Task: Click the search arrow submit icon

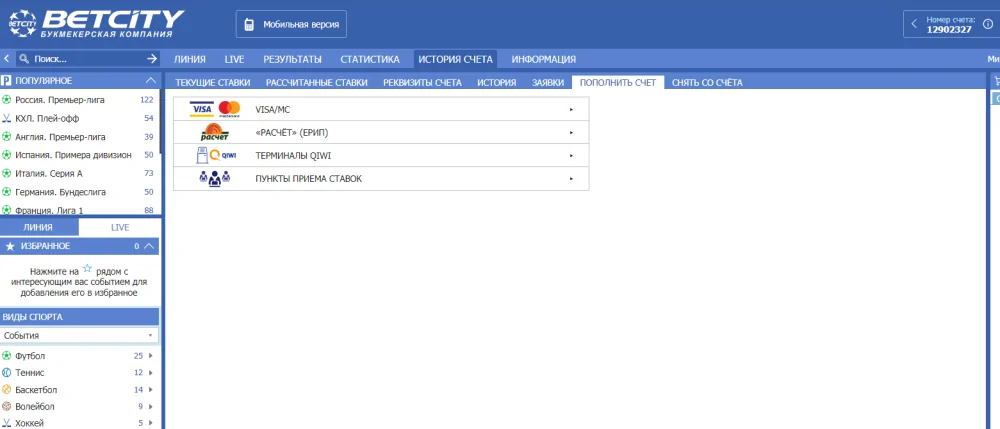Action: tap(152, 59)
